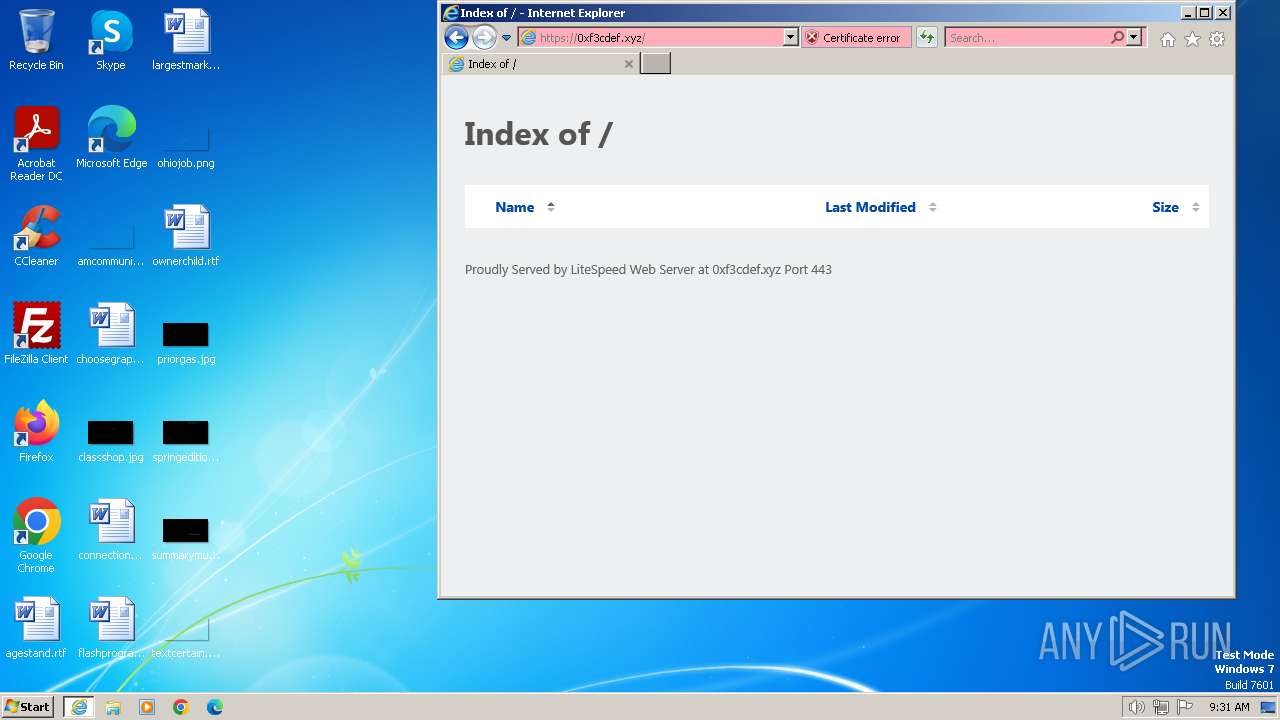The height and width of the screenshot is (720, 1280).
Task: Focus the IE Search box
Action: pyautogui.click(x=1027, y=38)
